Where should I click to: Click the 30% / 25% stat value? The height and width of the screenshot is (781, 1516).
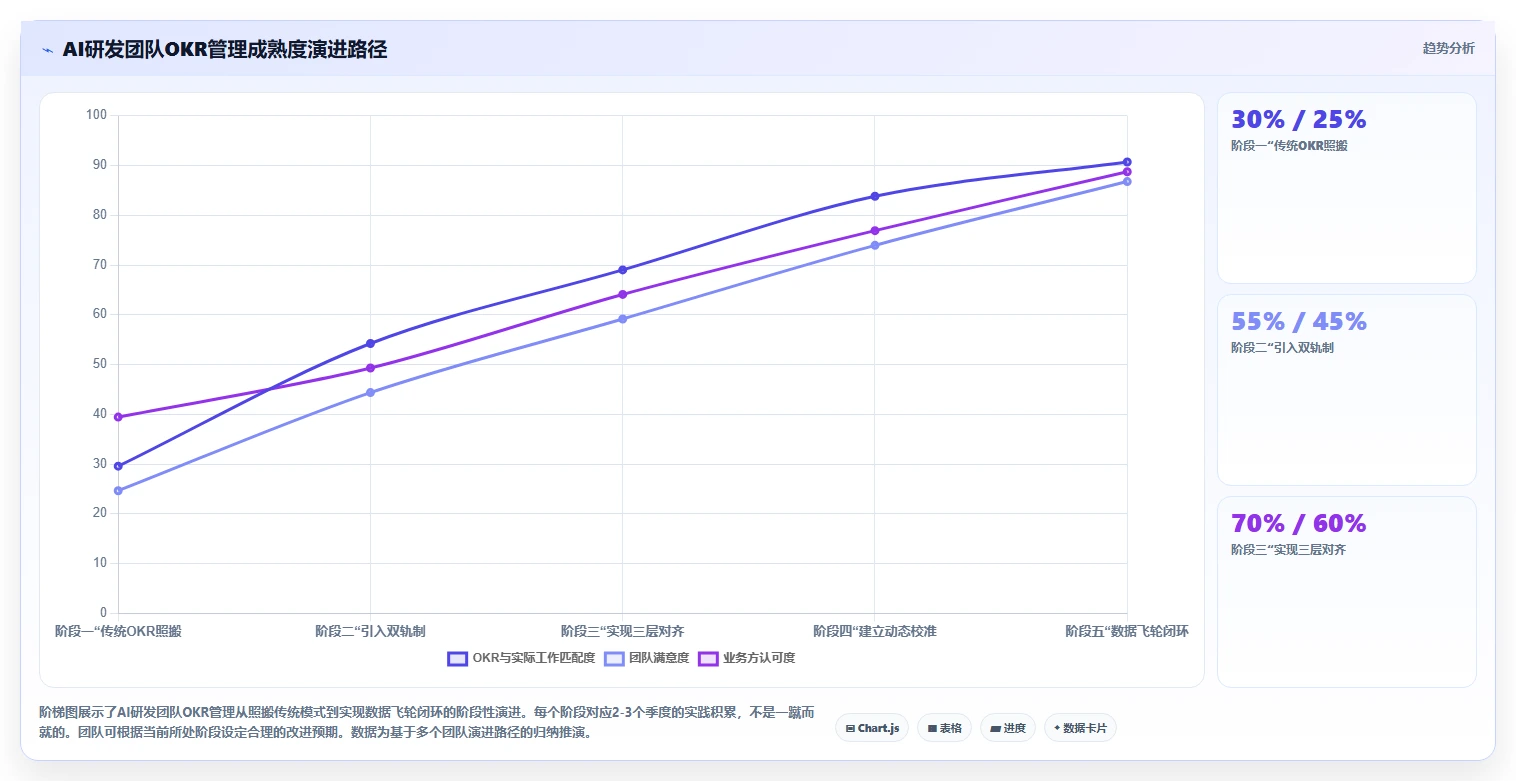pos(1298,119)
